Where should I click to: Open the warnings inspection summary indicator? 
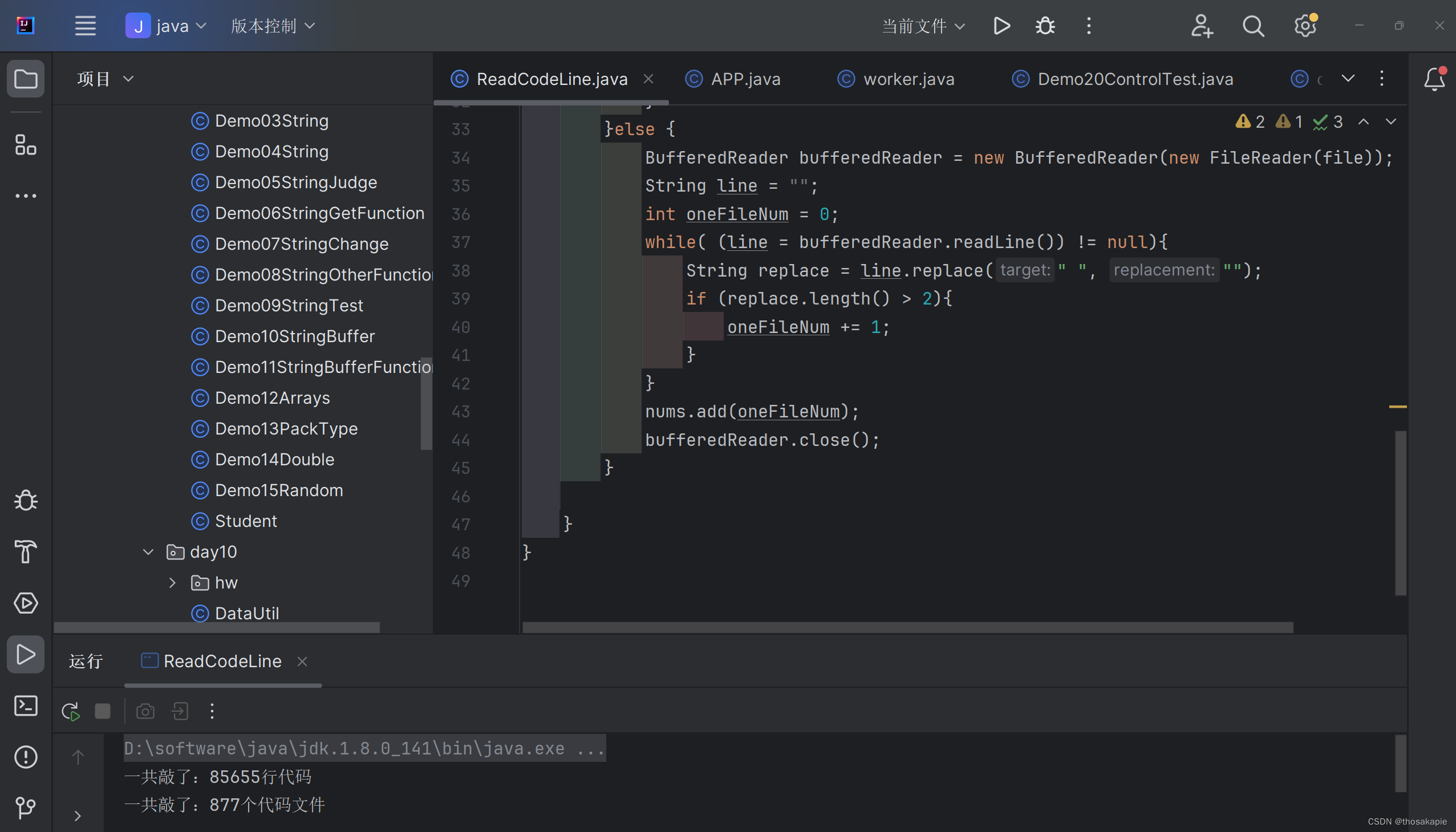click(x=1288, y=121)
